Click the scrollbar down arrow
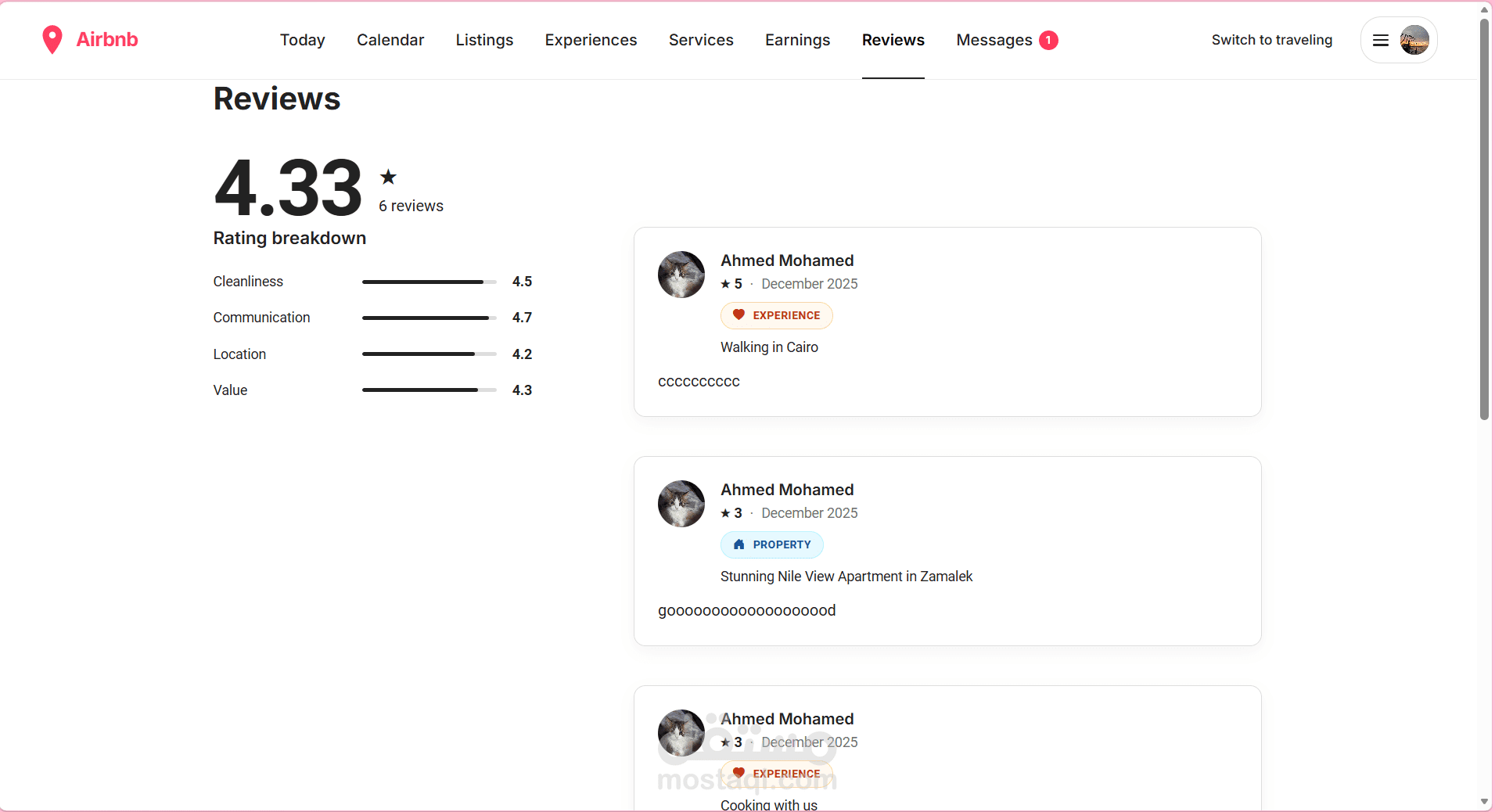The height and width of the screenshot is (812, 1495). coord(1485,802)
